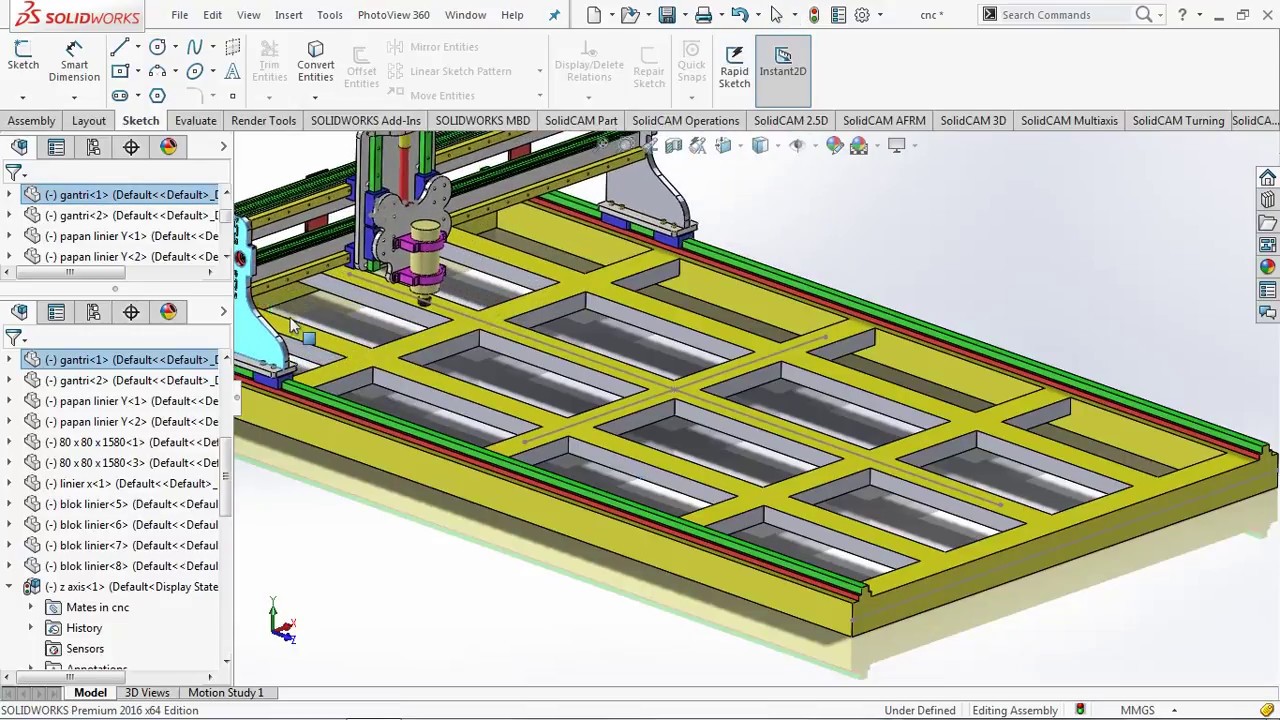Open the File Properties list icon
This screenshot has height=720, width=1280.
coord(838,15)
